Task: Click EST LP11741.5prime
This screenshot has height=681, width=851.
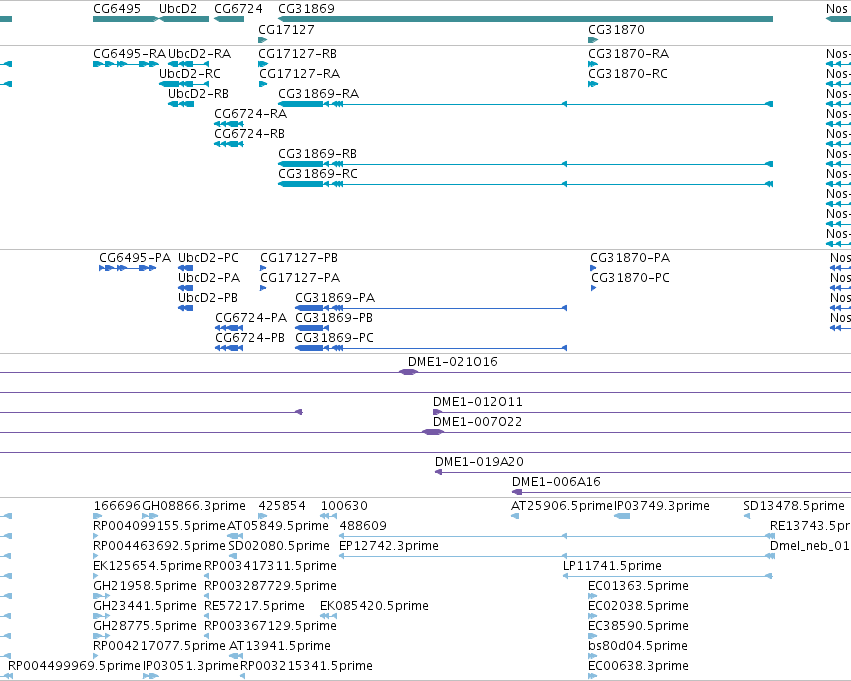Action: pos(612,567)
